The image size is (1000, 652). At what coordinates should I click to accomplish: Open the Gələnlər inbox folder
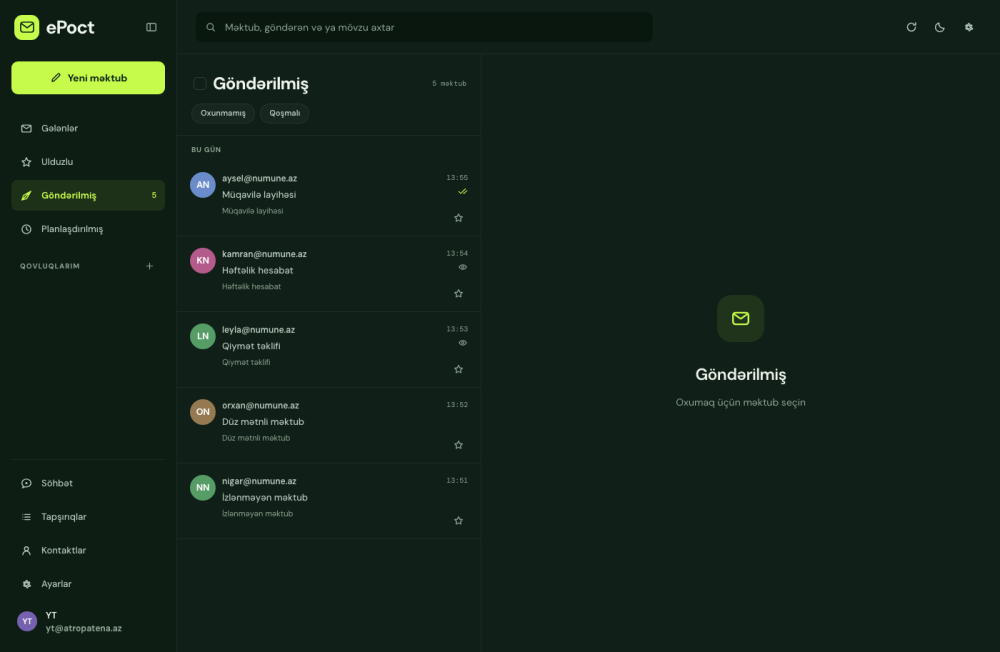(88, 128)
